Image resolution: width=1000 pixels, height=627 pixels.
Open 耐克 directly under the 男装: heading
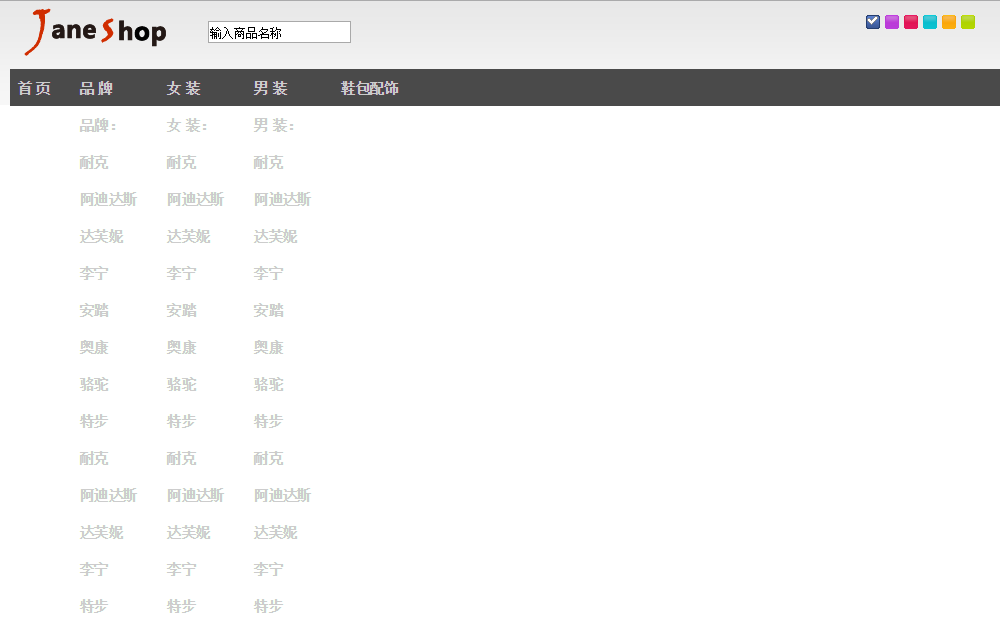tap(268, 163)
